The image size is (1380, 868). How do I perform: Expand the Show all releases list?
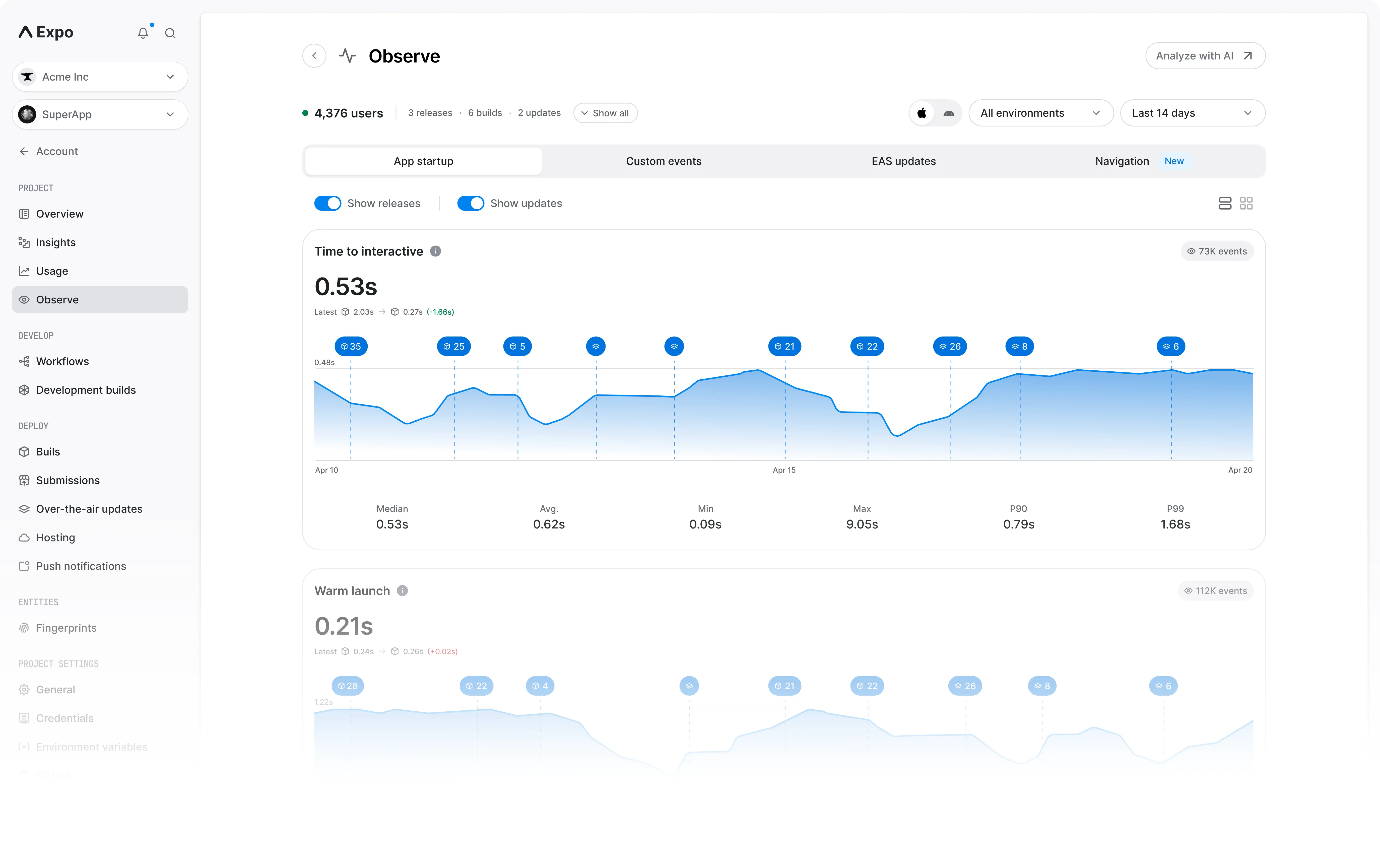605,113
